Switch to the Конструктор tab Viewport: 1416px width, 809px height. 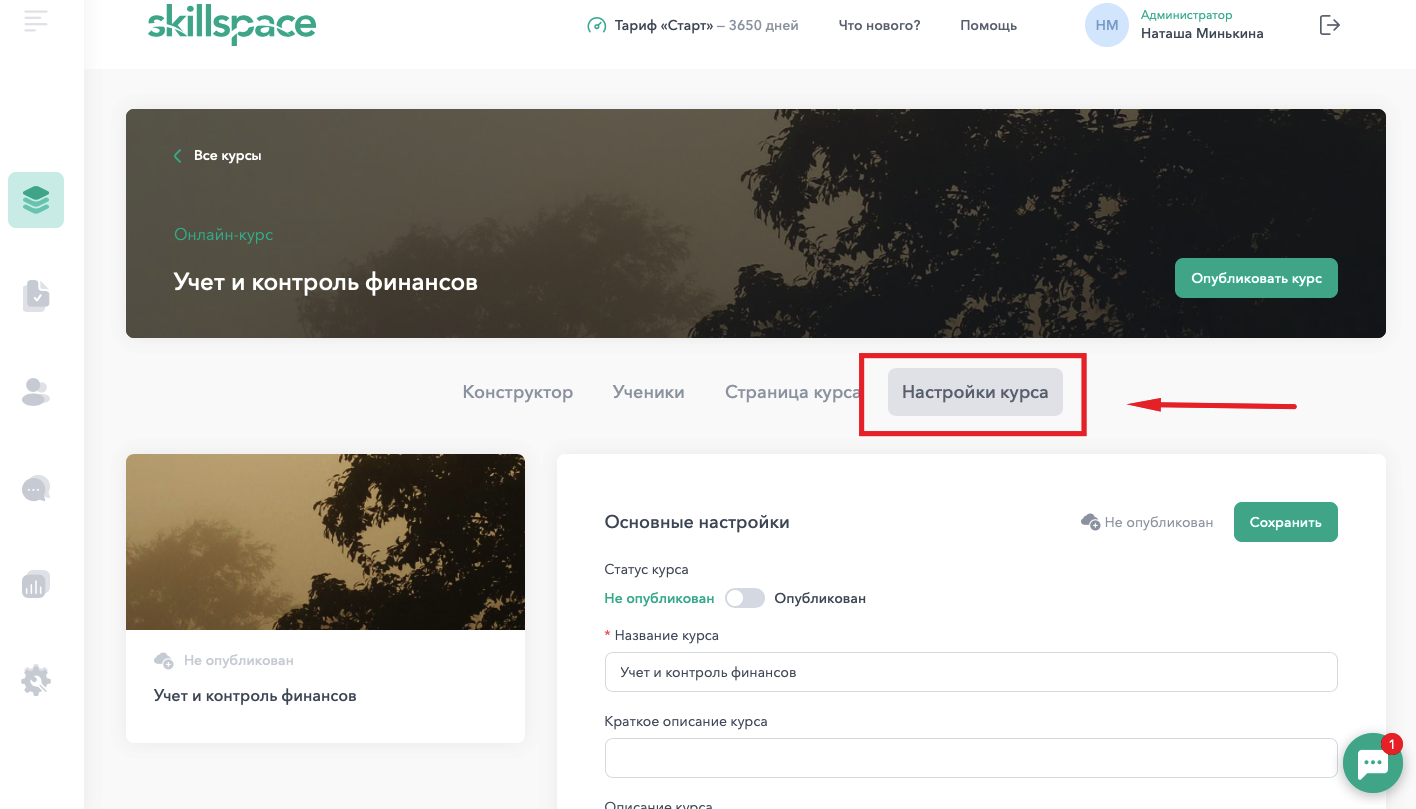(518, 392)
